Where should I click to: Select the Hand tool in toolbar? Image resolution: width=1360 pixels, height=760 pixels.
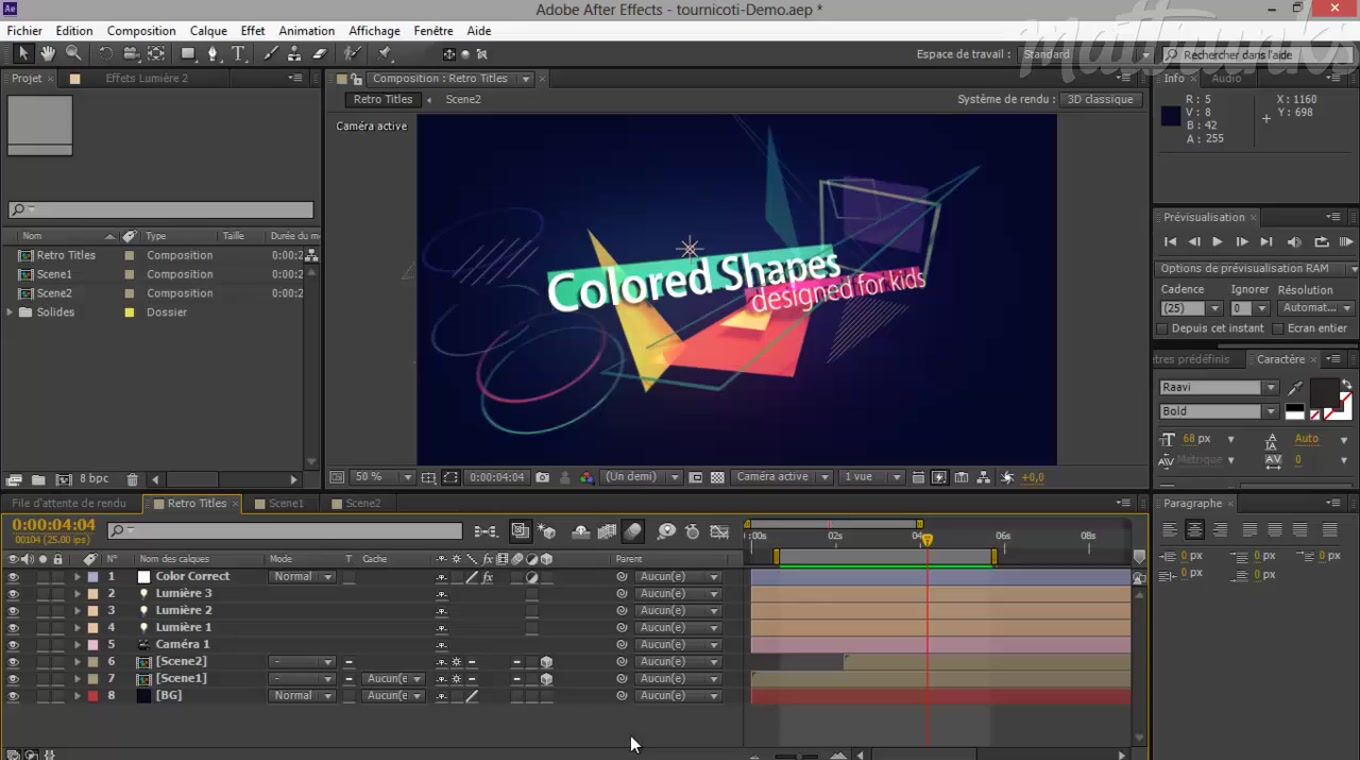[x=48, y=54]
